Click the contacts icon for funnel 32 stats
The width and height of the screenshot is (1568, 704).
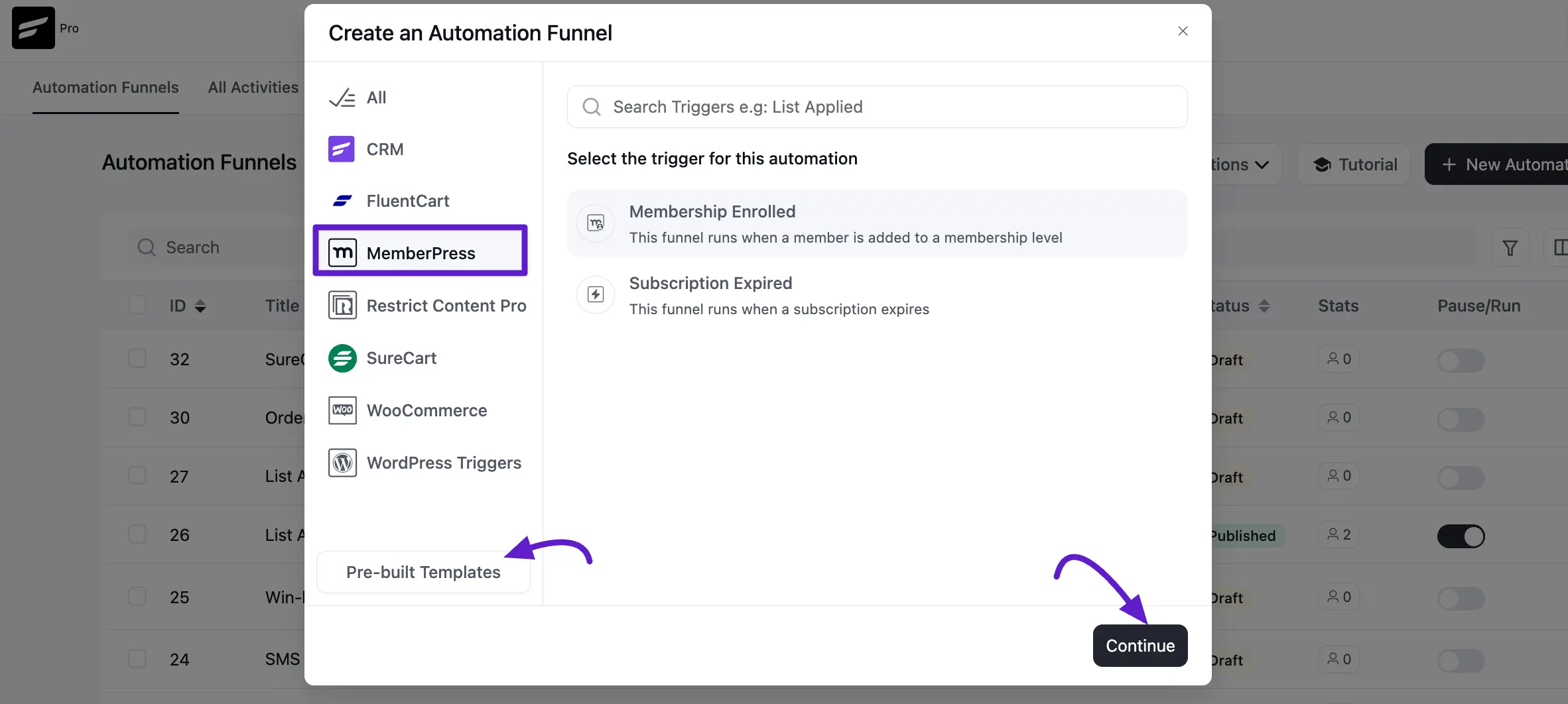pos(1332,359)
